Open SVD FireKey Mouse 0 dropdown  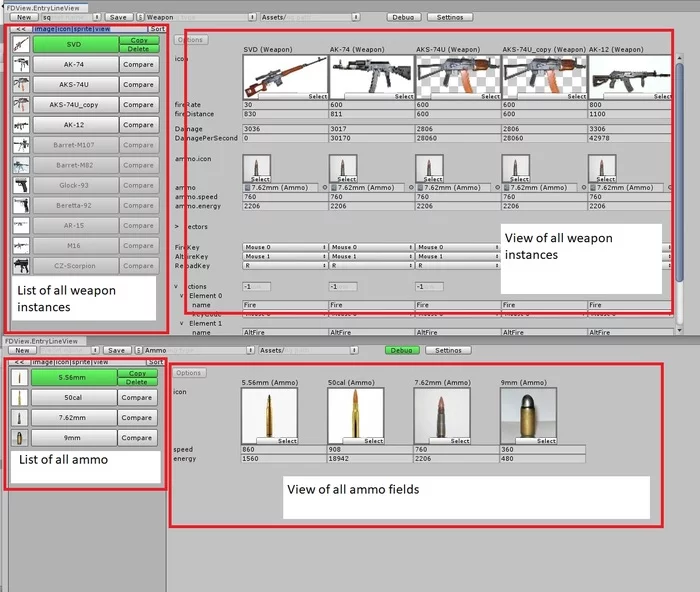(285, 247)
